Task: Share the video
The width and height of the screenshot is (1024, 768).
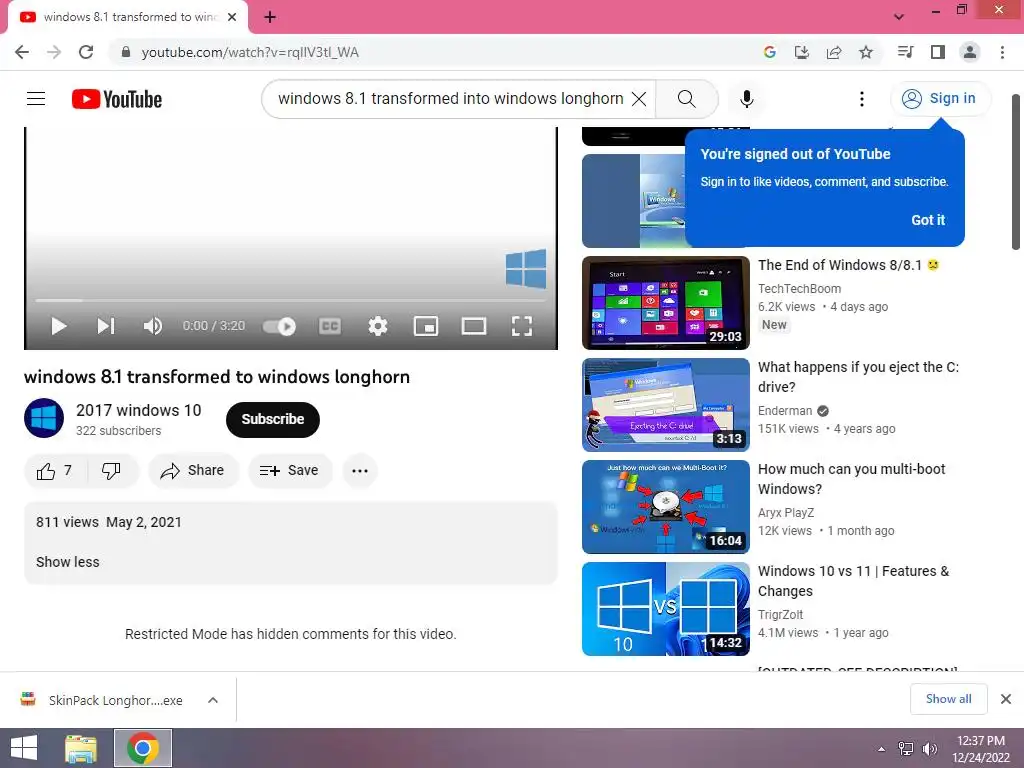Action: click(x=193, y=471)
